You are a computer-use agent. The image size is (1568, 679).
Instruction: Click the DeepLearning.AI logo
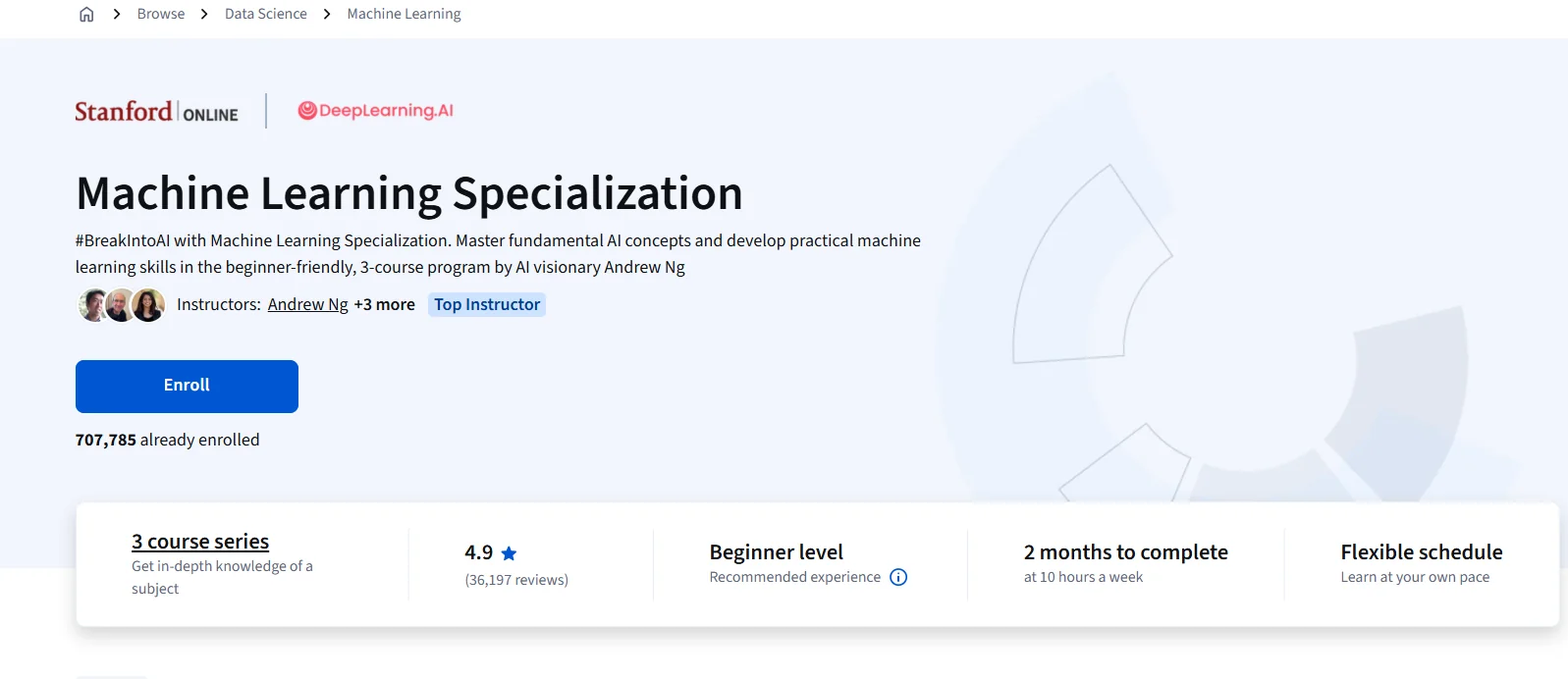(376, 111)
